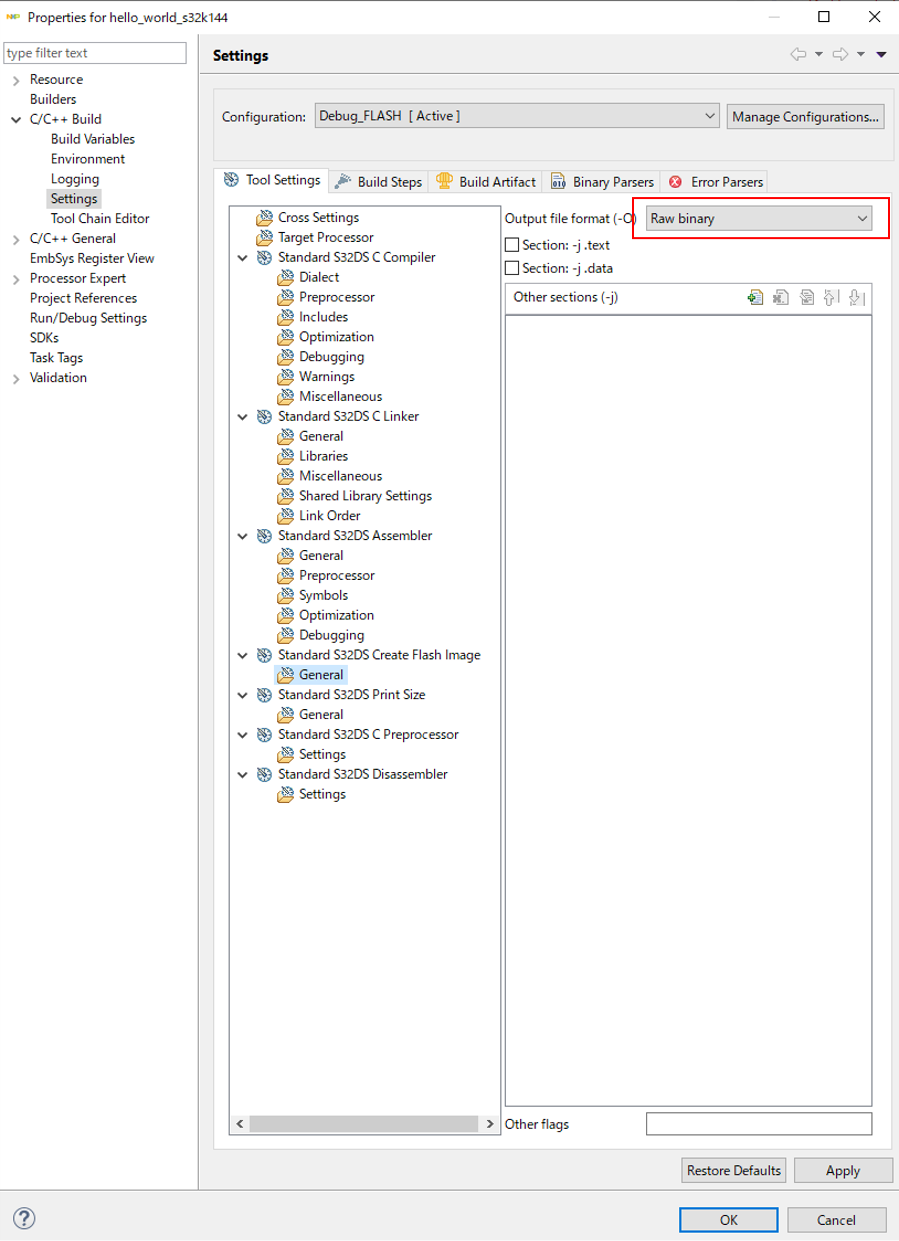
Task: Add a new entry to Other sections
Action: (x=757, y=297)
